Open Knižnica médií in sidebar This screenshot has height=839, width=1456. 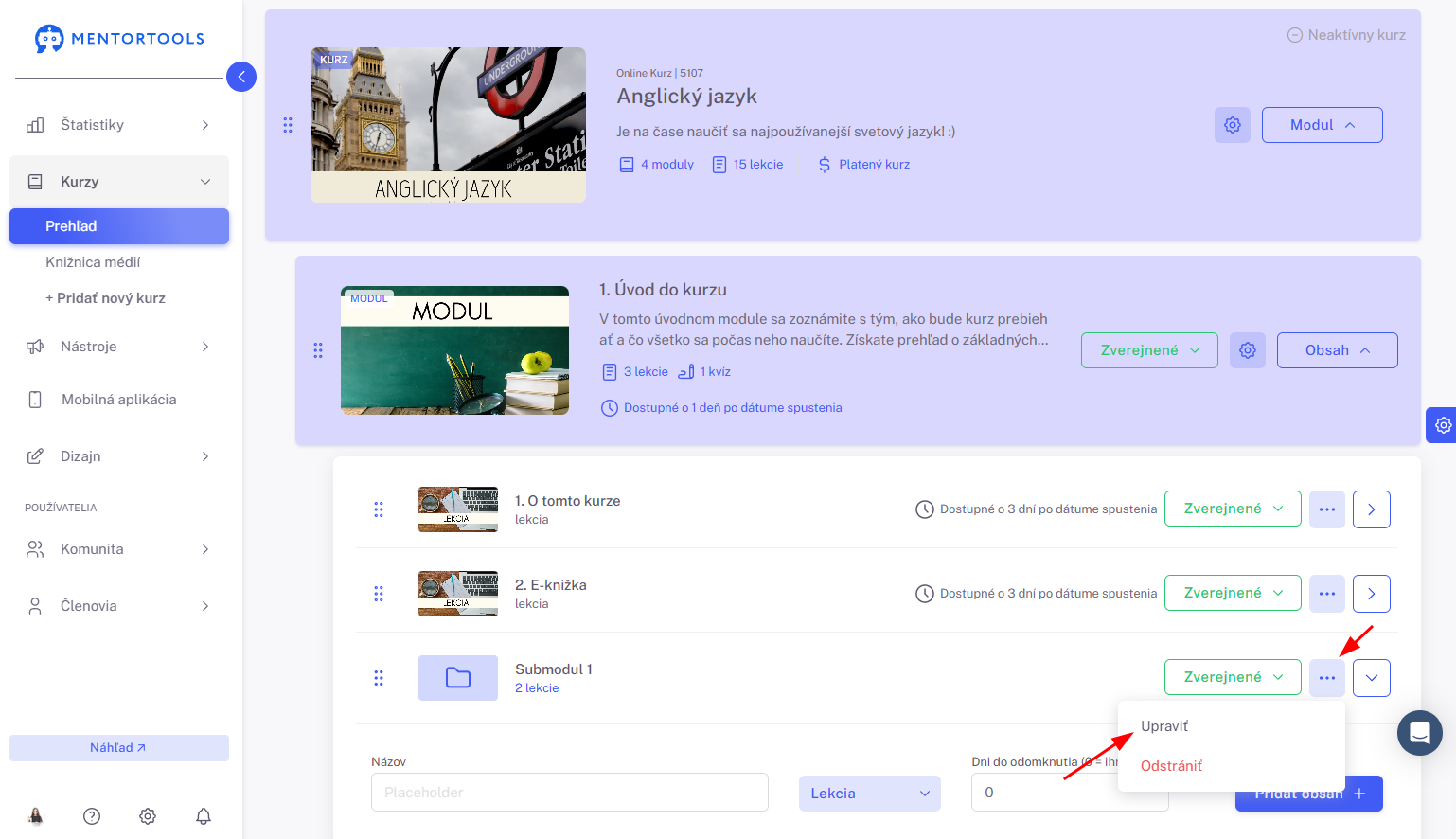click(x=93, y=262)
